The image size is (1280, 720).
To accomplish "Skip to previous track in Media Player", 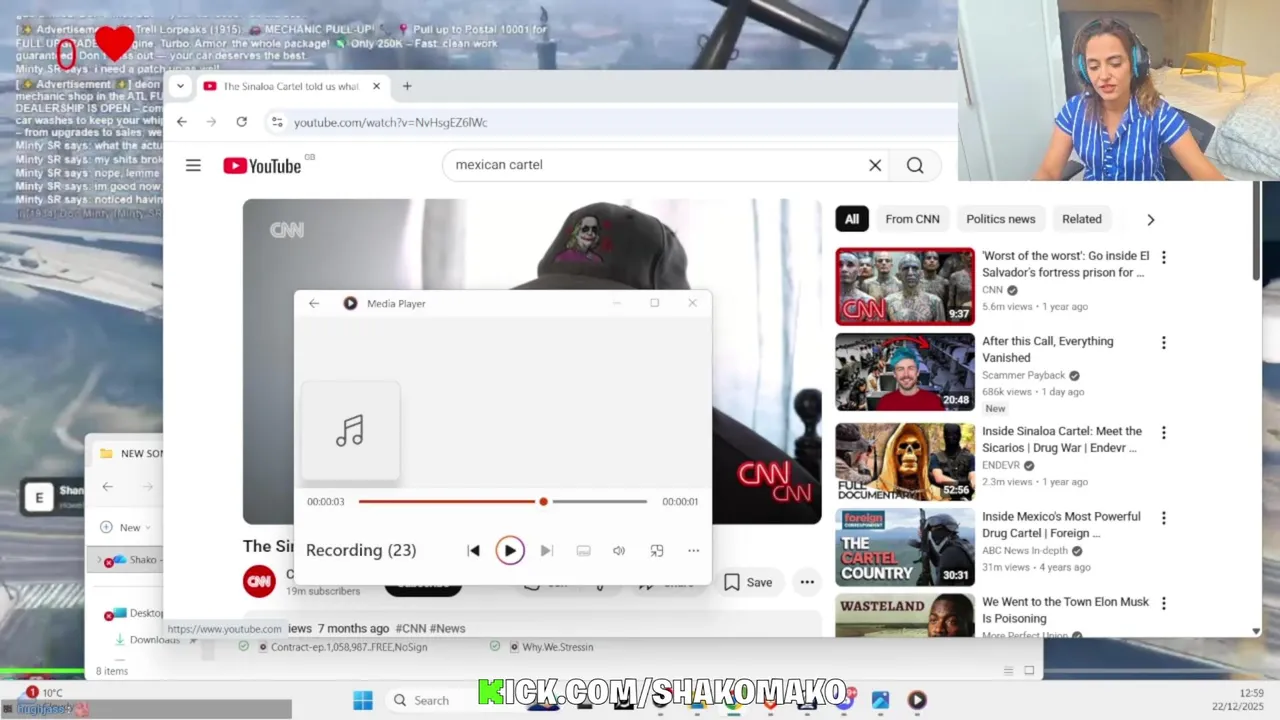I will click(474, 551).
